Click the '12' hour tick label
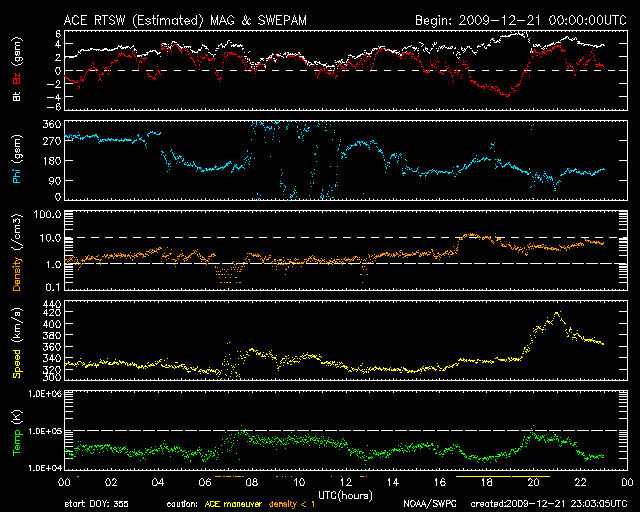Viewport: 640px width, 512px height. pyautogui.click(x=346, y=483)
